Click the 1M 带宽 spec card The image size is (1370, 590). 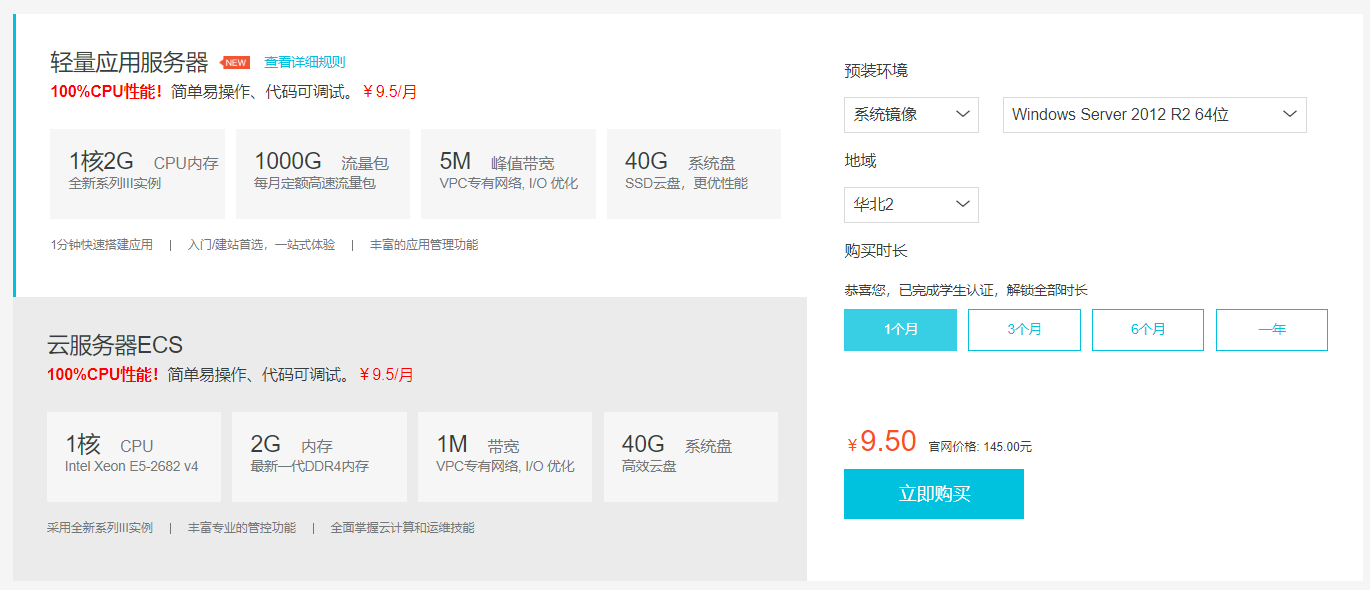point(505,457)
